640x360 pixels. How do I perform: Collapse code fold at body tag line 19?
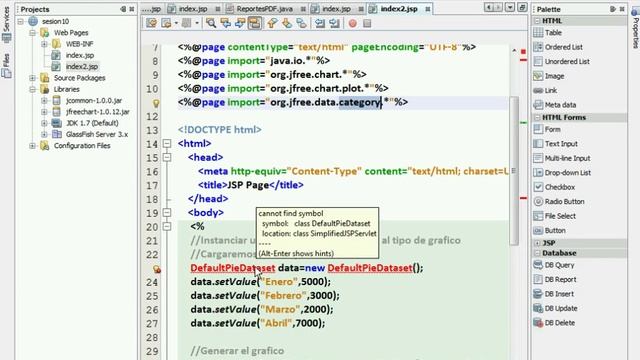167,213
